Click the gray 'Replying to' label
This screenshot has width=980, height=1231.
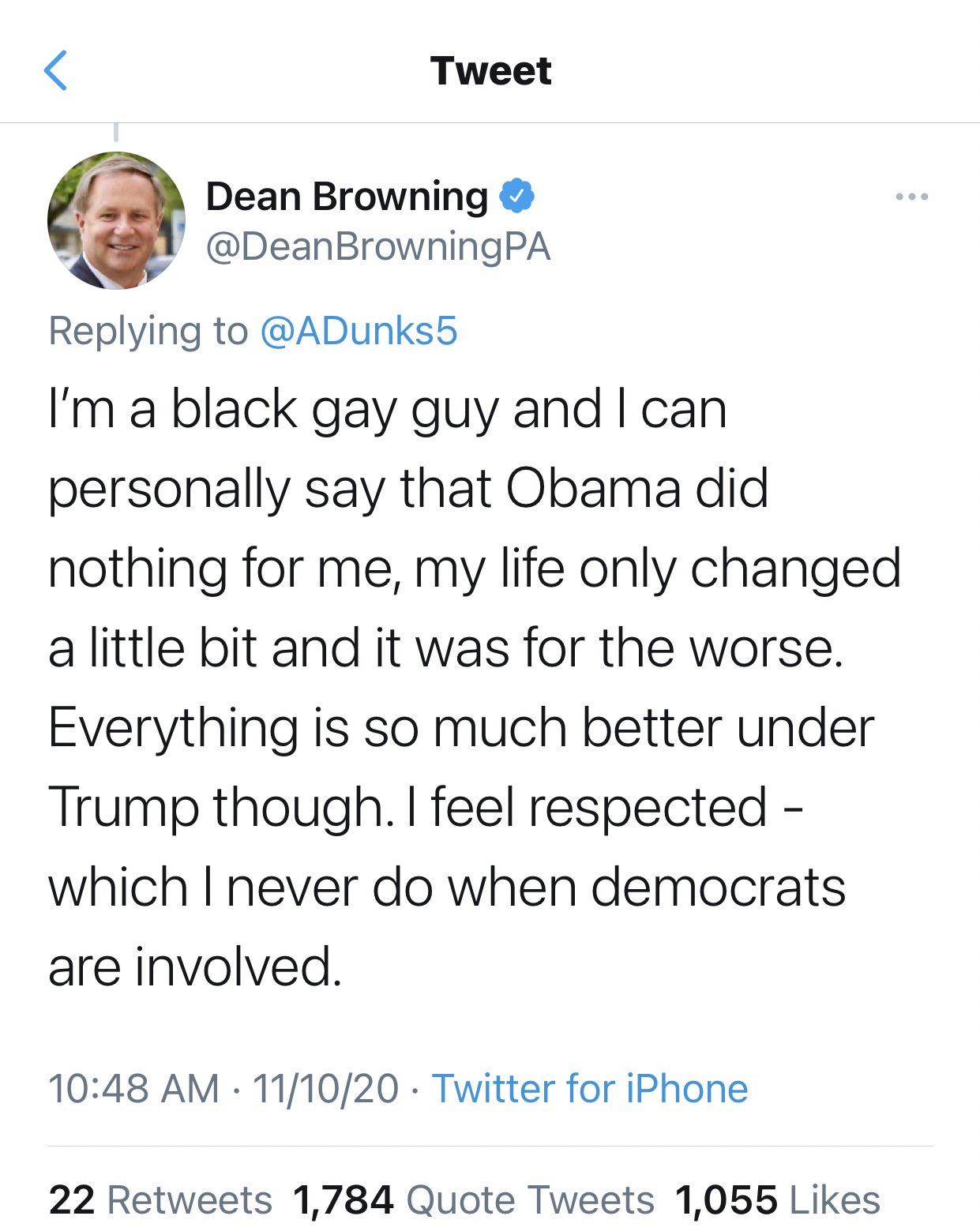click(x=148, y=331)
